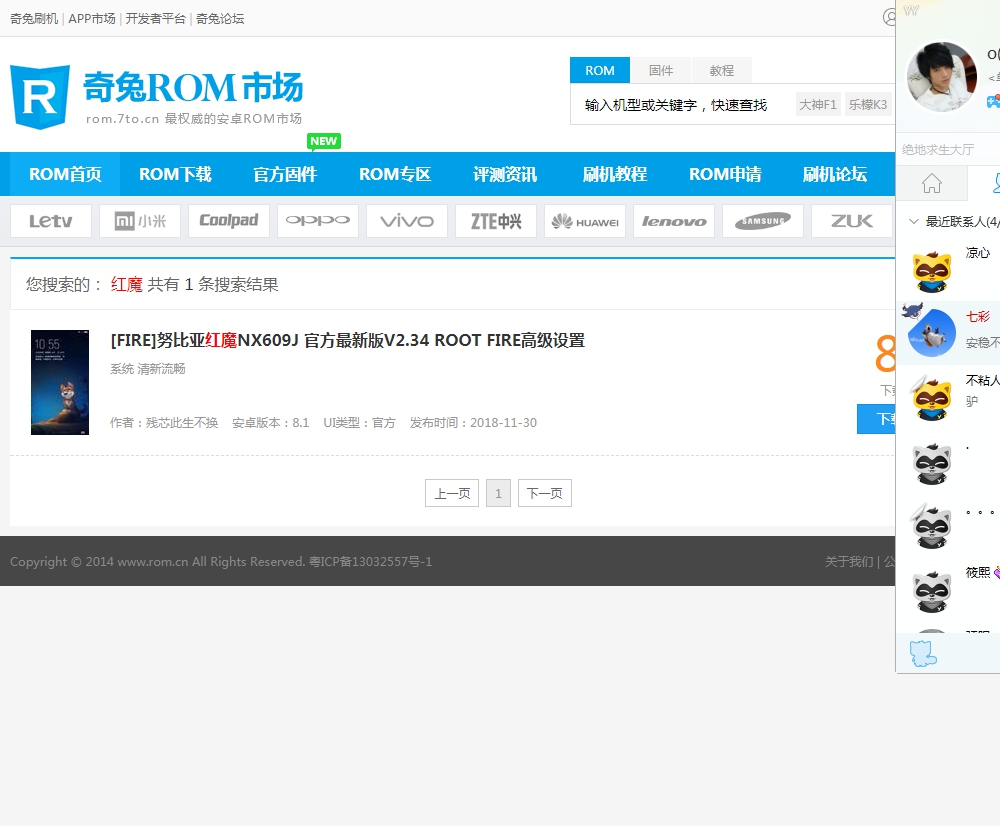
Task: Open the OPPO brand logo
Action: [318, 221]
